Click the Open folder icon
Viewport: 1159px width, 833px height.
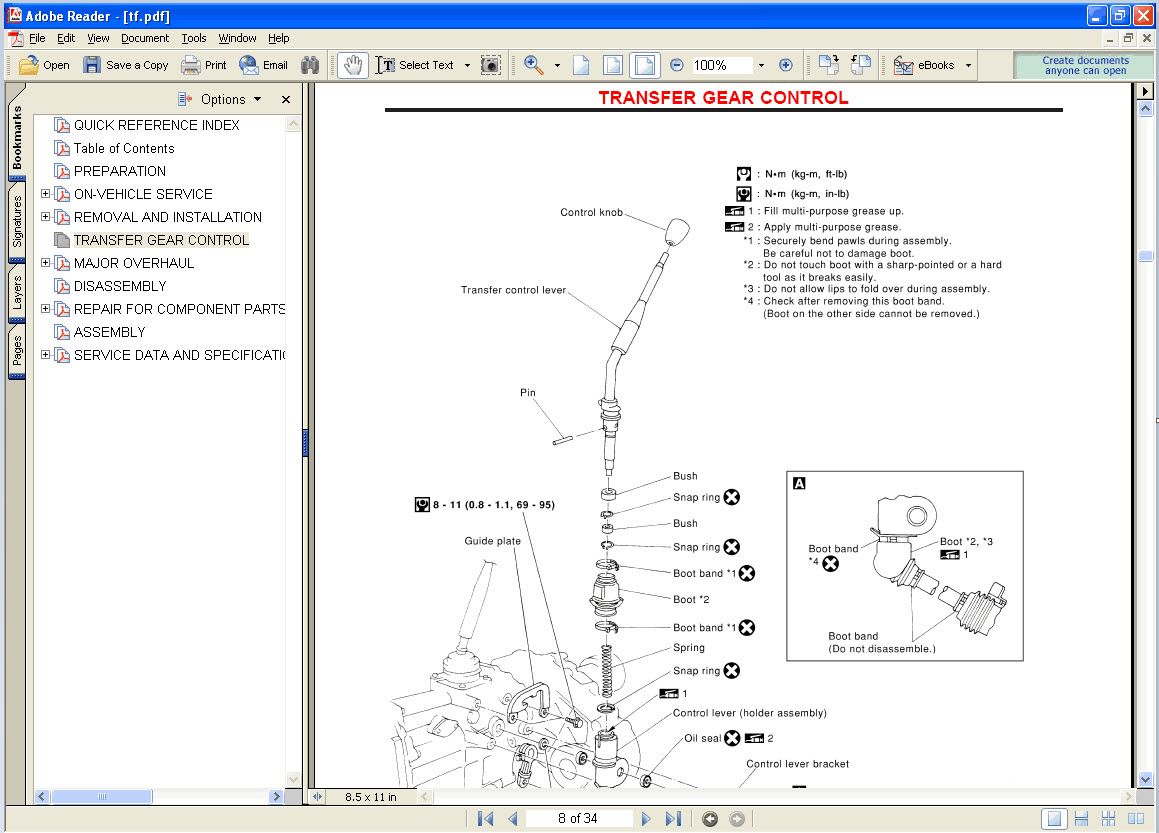[29, 65]
